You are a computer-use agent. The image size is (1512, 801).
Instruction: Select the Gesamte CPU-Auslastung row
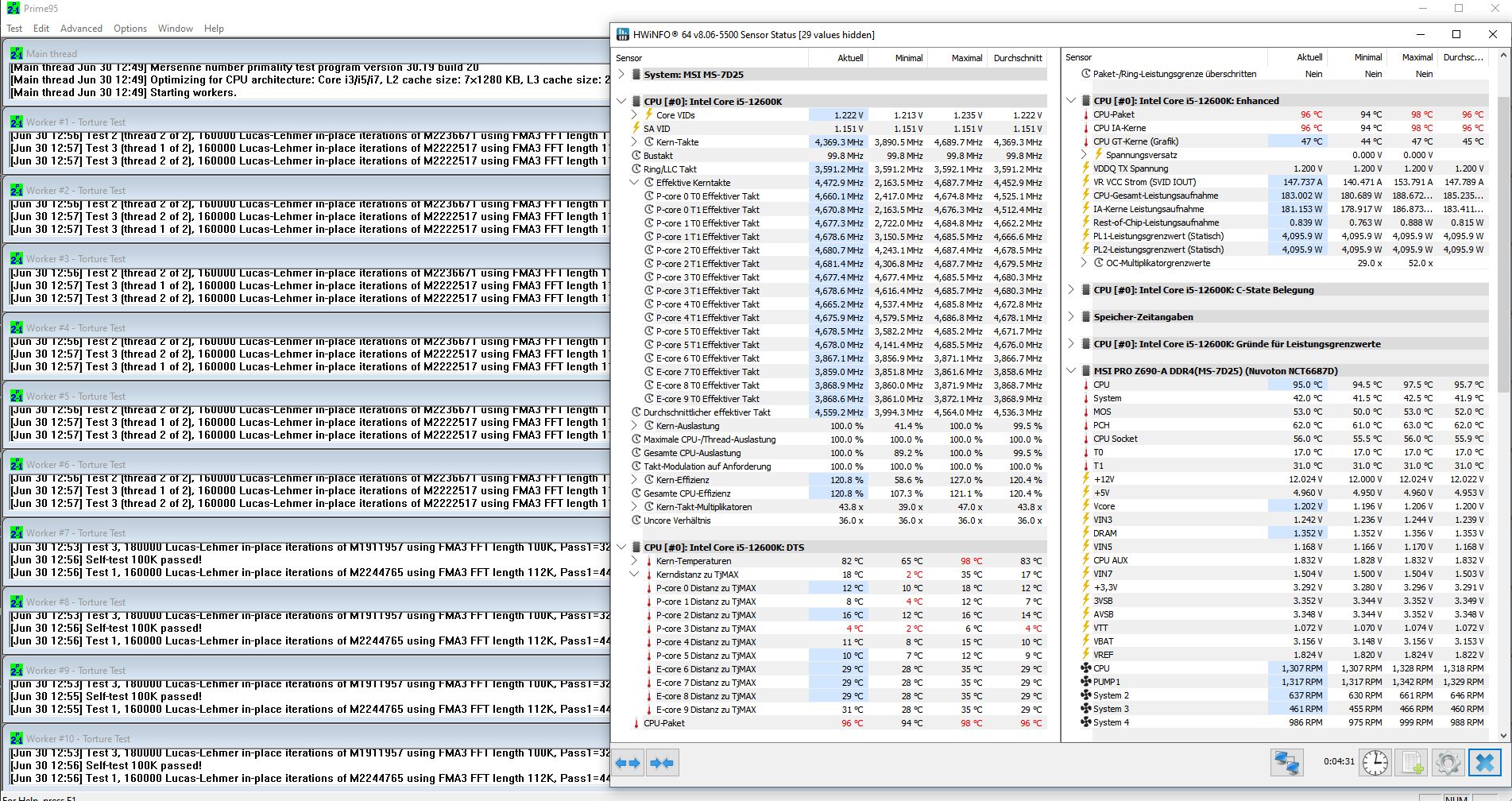point(830,453)
